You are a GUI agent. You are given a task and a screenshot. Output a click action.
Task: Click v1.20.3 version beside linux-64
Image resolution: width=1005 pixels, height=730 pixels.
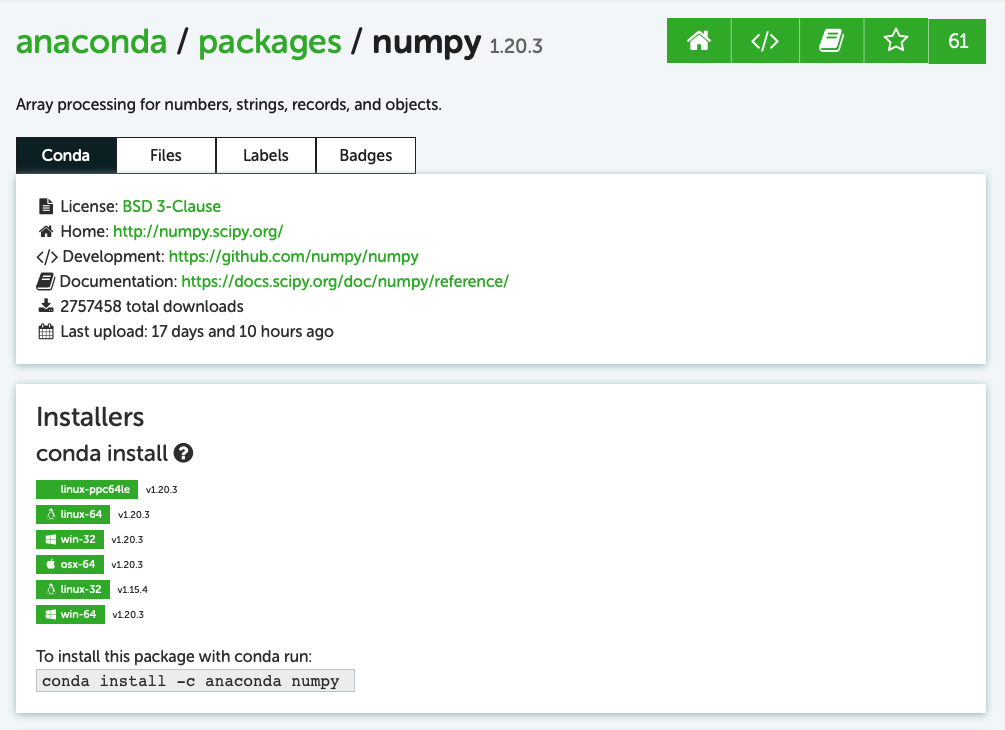(134, 515)
